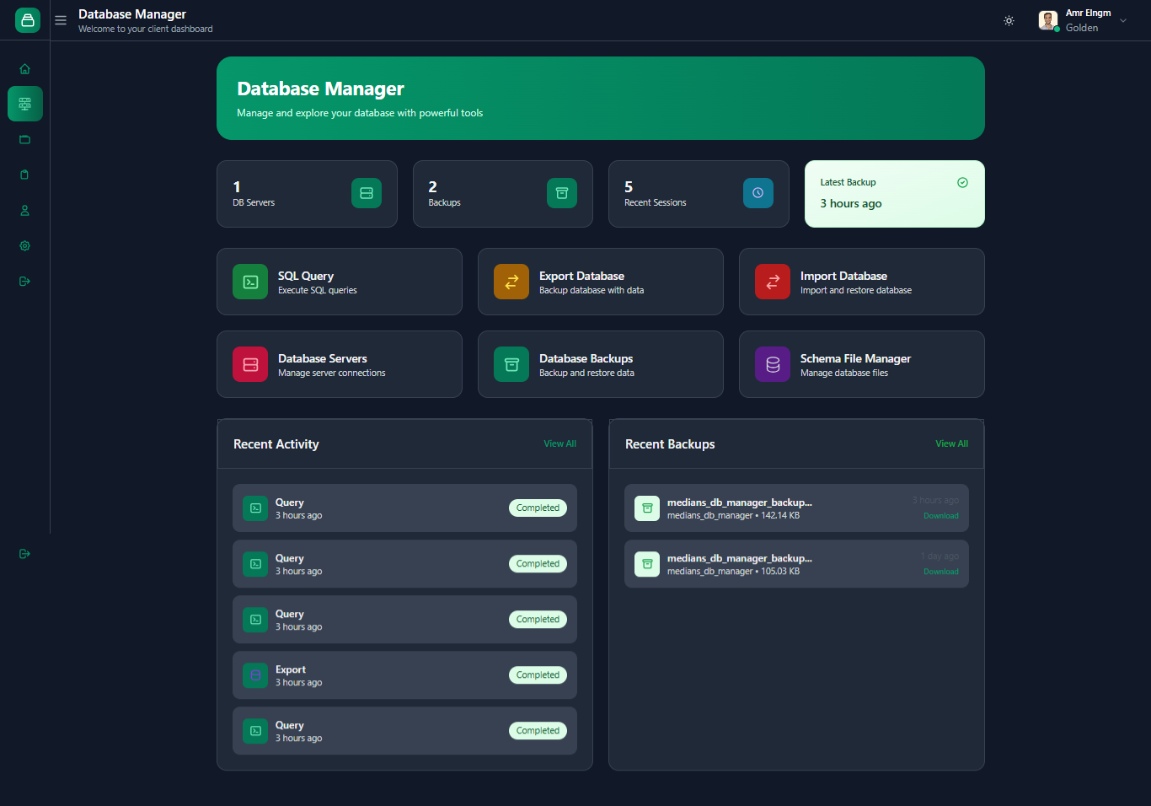The width and height of the screenshot is (1151, 806).
Task: Download the 142.14 KB backup
Action: point(940,516)
